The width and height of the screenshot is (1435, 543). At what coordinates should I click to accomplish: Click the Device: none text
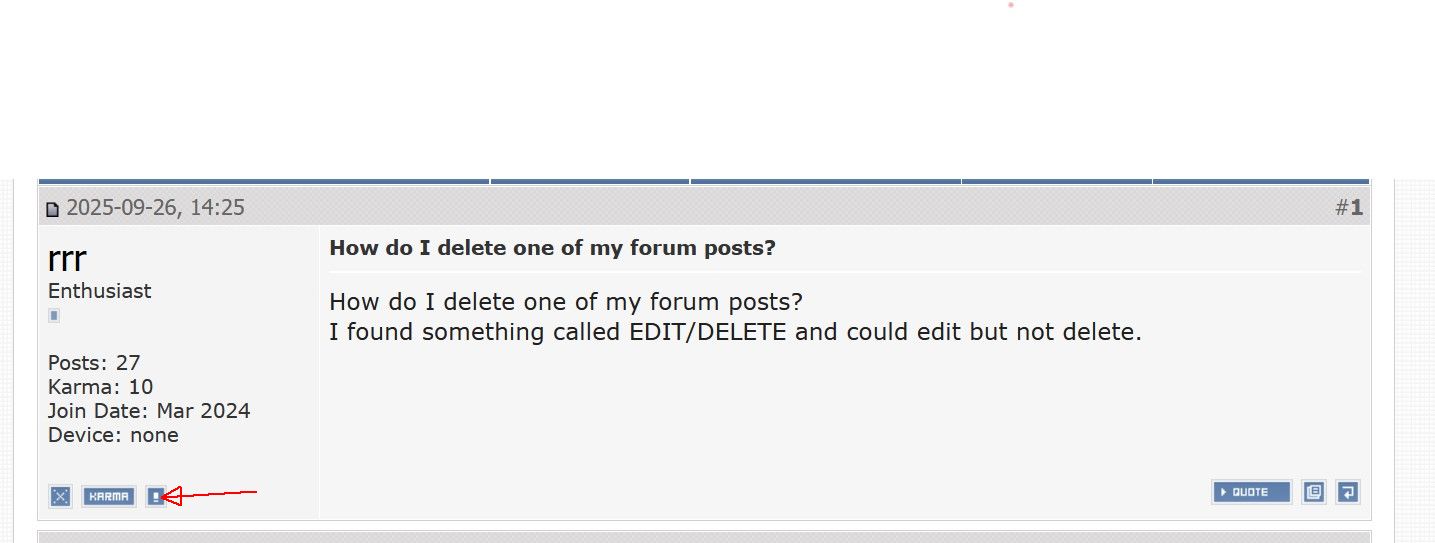113,435
